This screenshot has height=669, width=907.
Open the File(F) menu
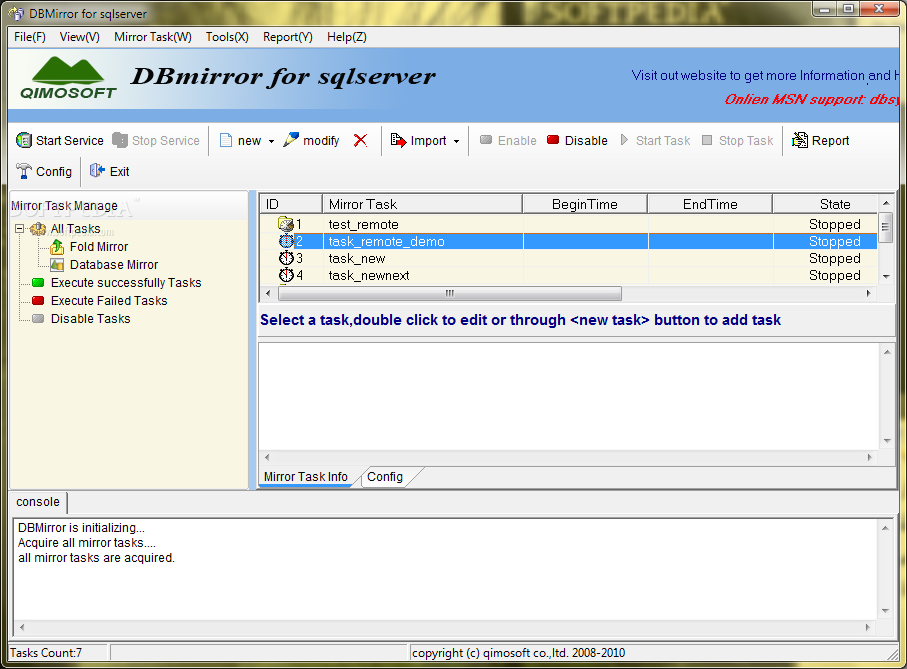(x=30, y=37)
